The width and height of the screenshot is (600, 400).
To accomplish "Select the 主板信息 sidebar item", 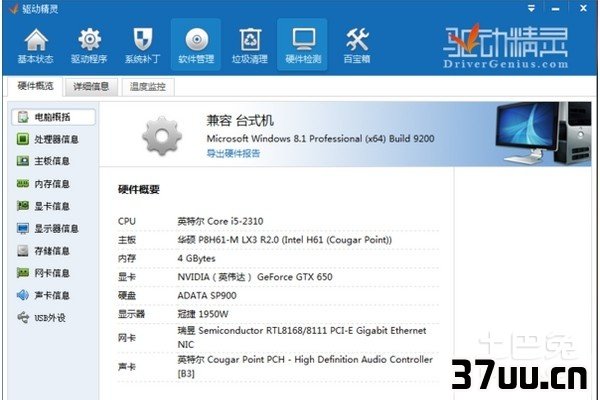I will tap(43, 161).
